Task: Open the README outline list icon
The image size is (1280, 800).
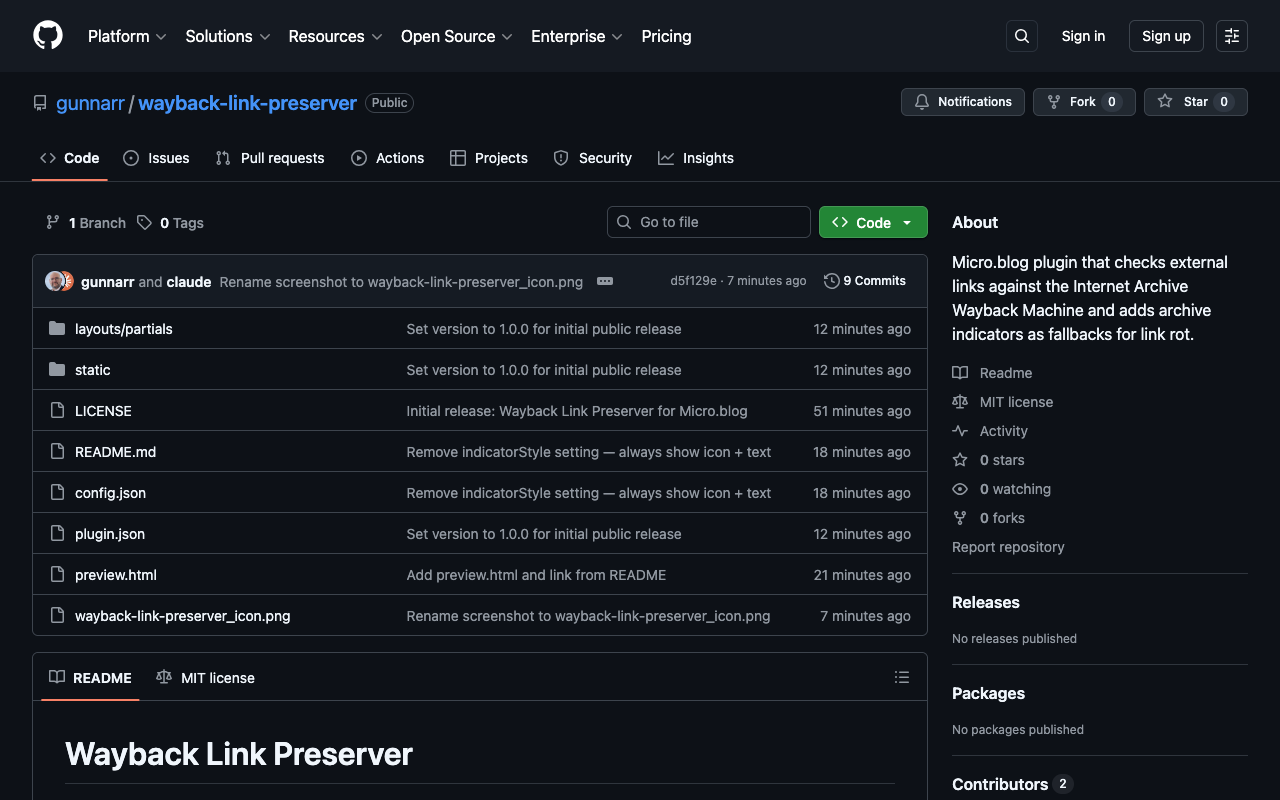Action: (x=902, y=677)
